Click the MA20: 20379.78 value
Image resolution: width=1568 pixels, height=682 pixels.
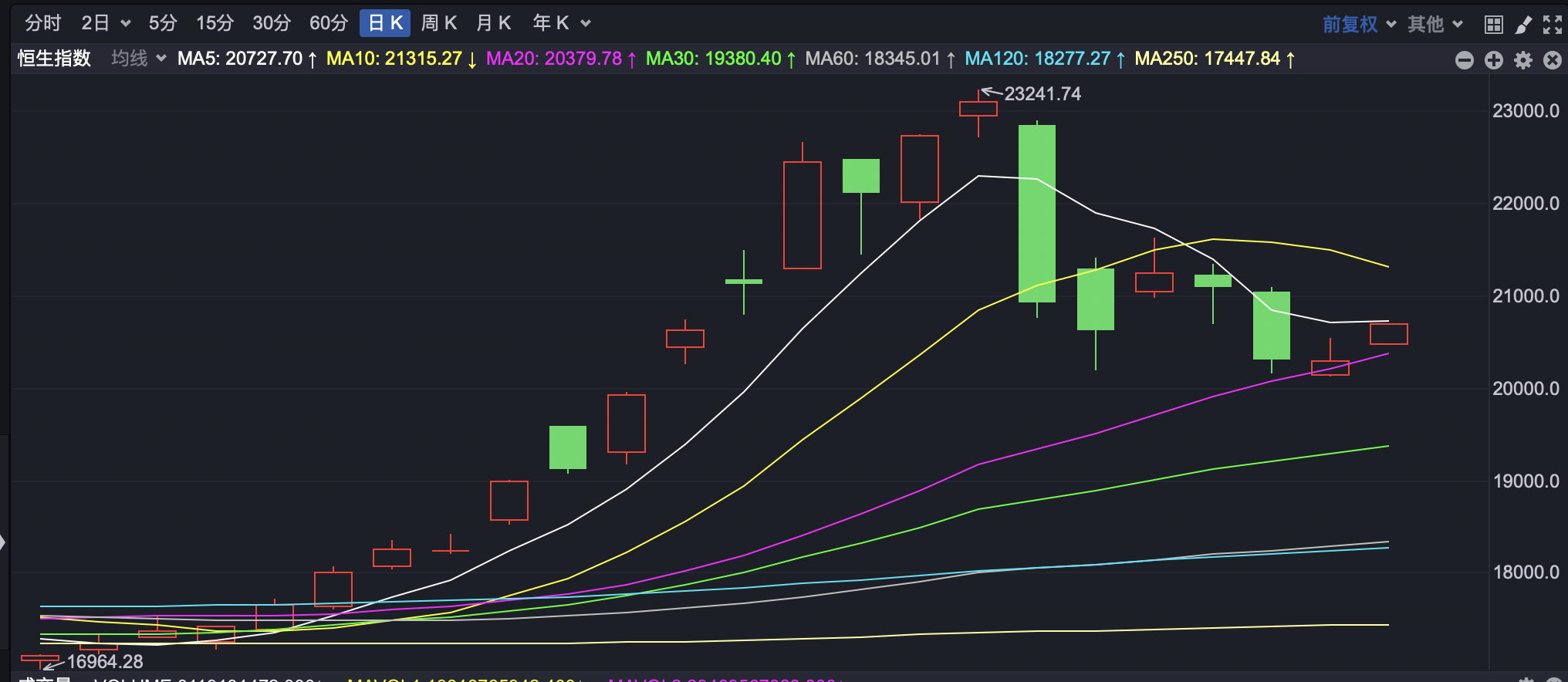562,59
